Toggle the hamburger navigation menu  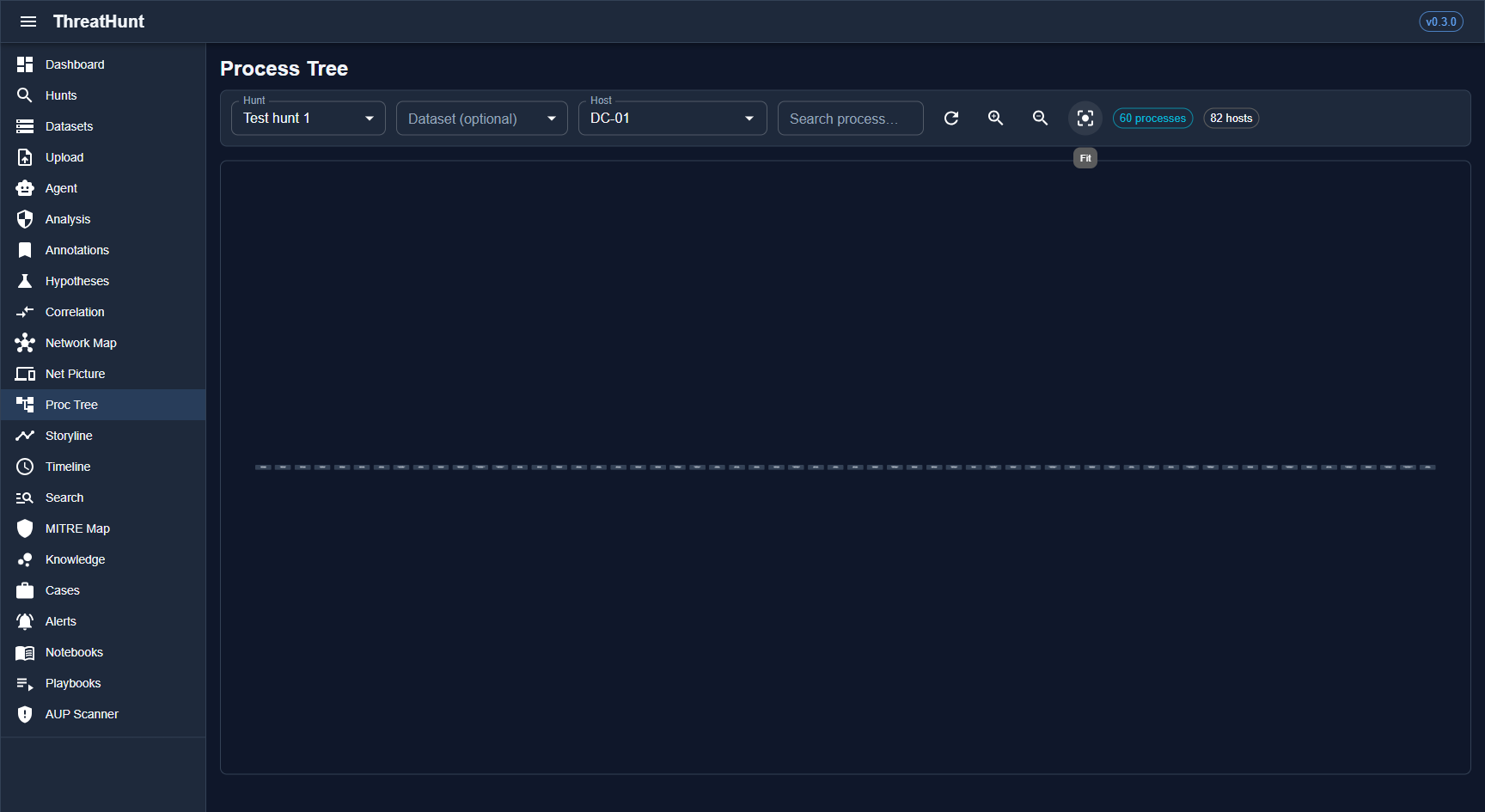[x=28, y=21]
